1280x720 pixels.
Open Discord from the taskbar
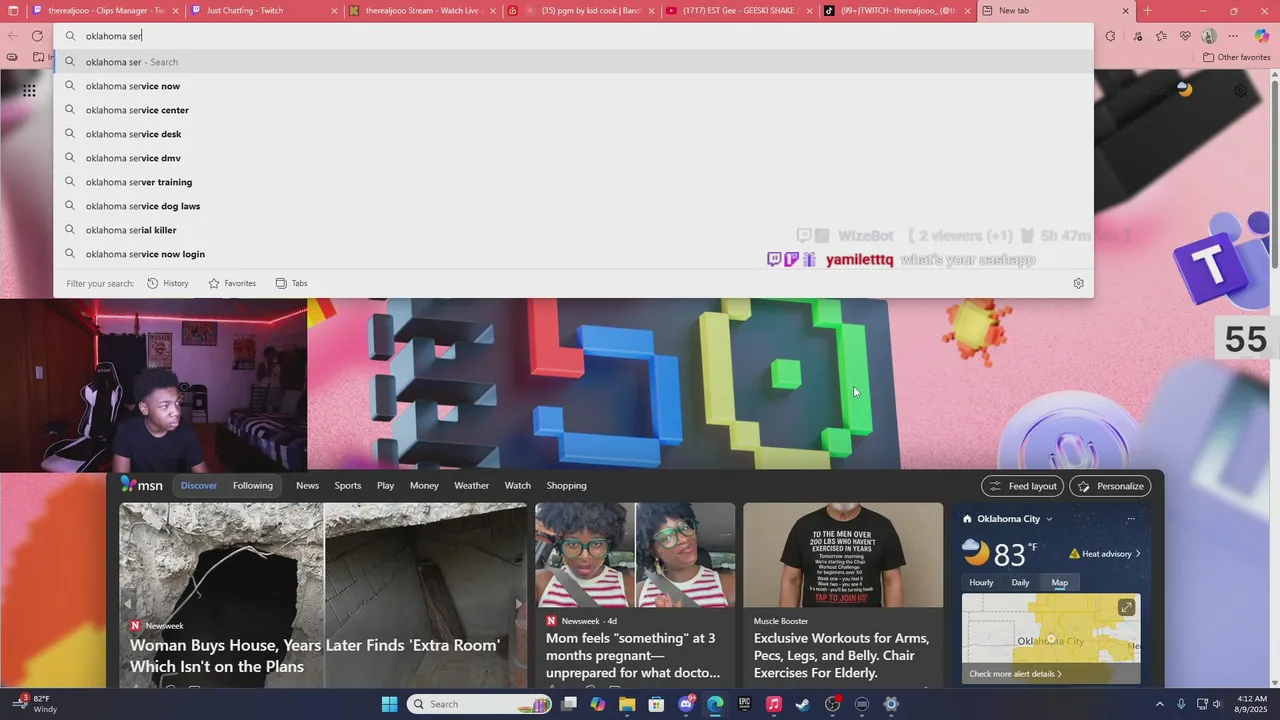686,704
